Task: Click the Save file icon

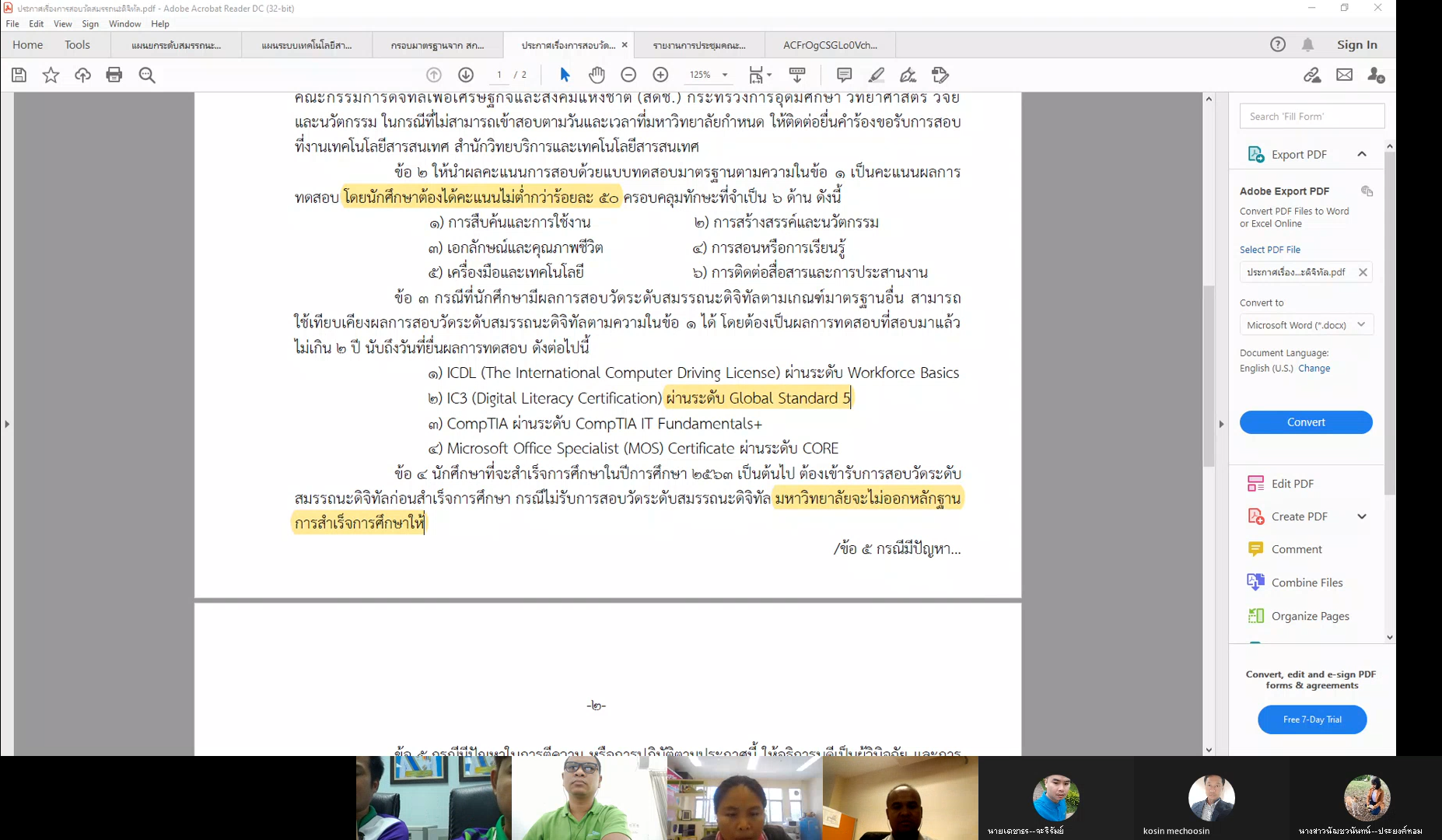Action: tap(19, 75)
